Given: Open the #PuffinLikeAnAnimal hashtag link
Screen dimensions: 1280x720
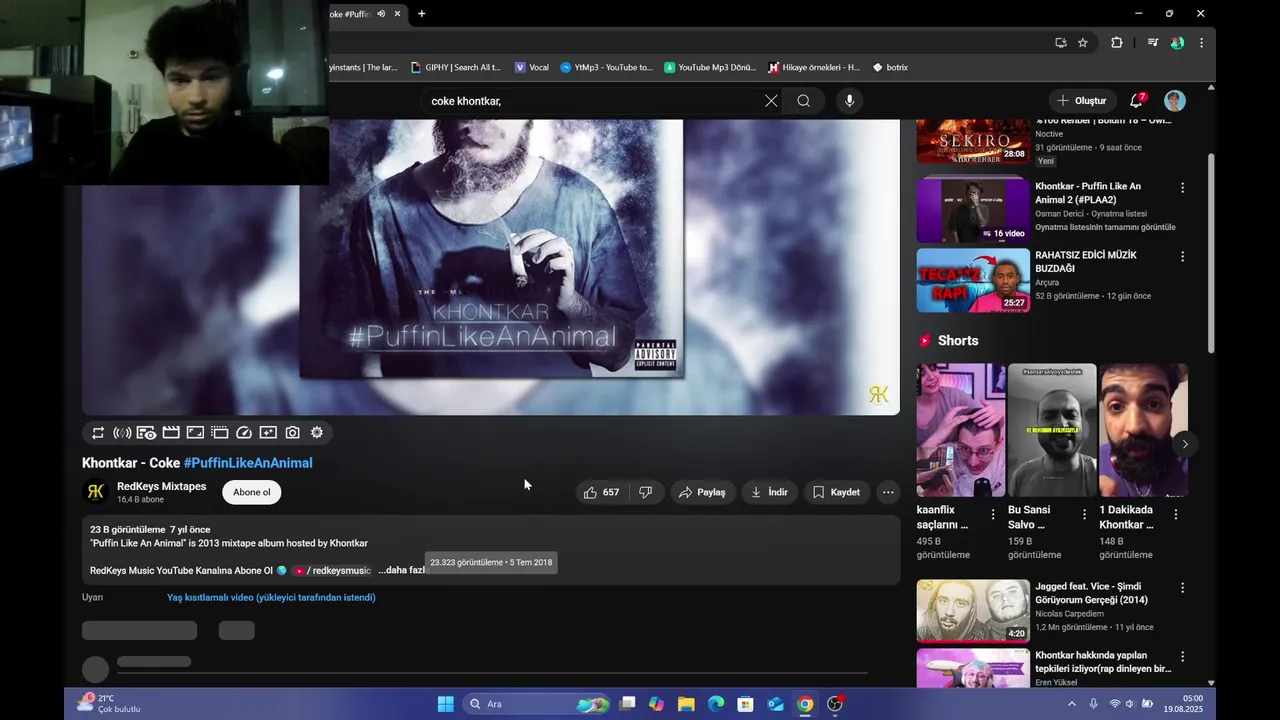Looking at the screenshot, I should 248,463.
